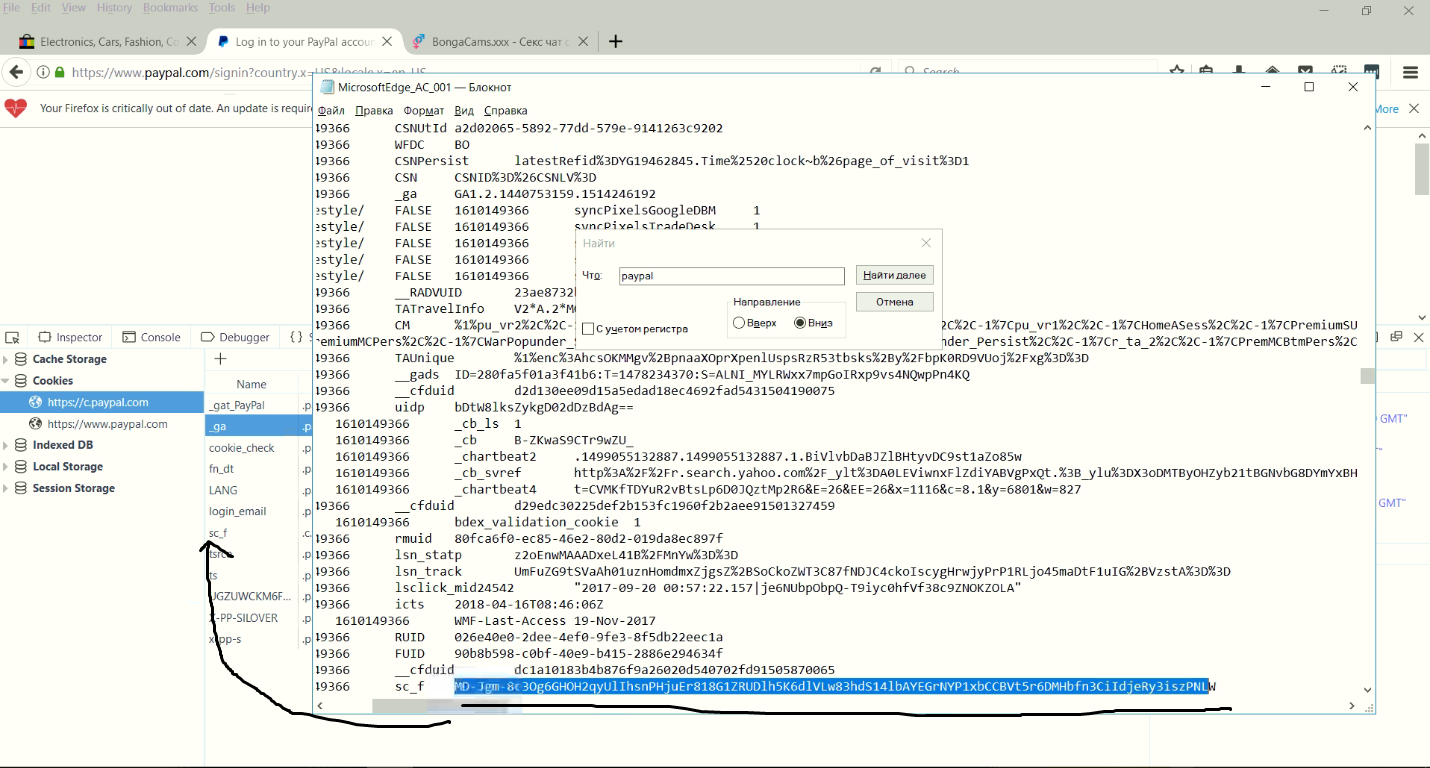Open site info icon beside padlock
Screen dimensions: 1430x768
pyautogui.click(x=43, y=72)
